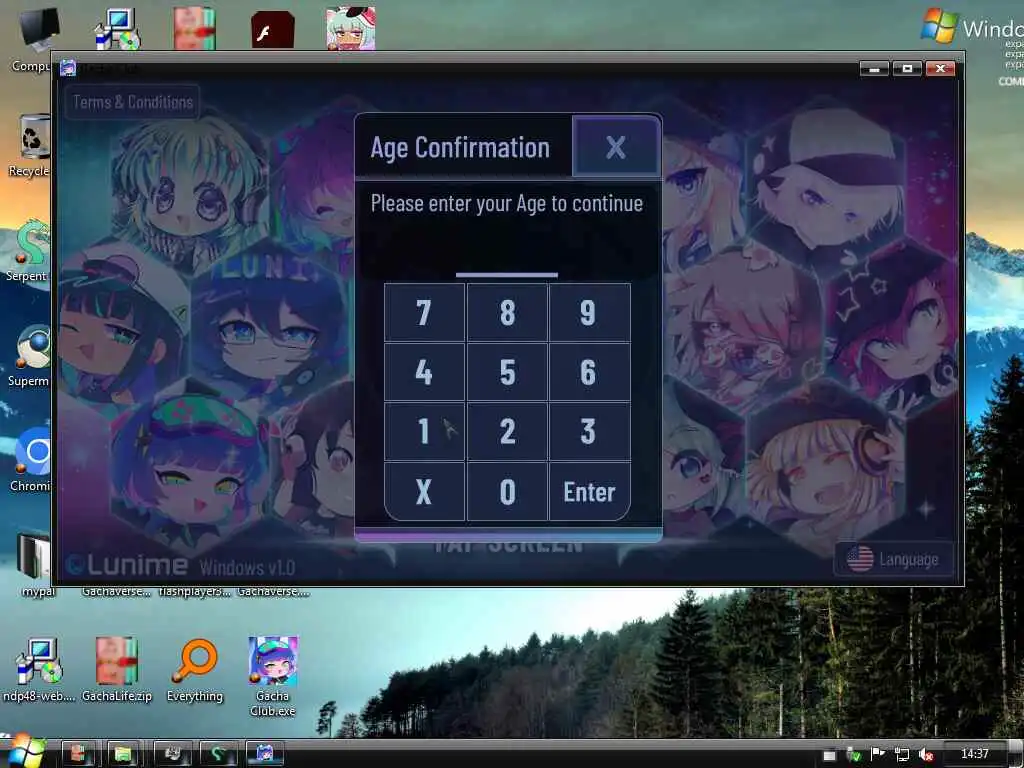Open the Supermium desktop icon

(29, 356)
